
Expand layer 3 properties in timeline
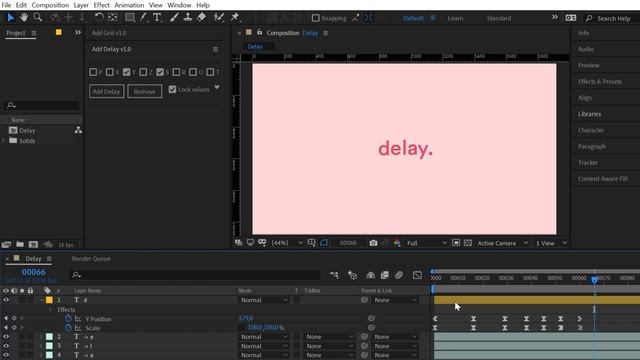41,346
